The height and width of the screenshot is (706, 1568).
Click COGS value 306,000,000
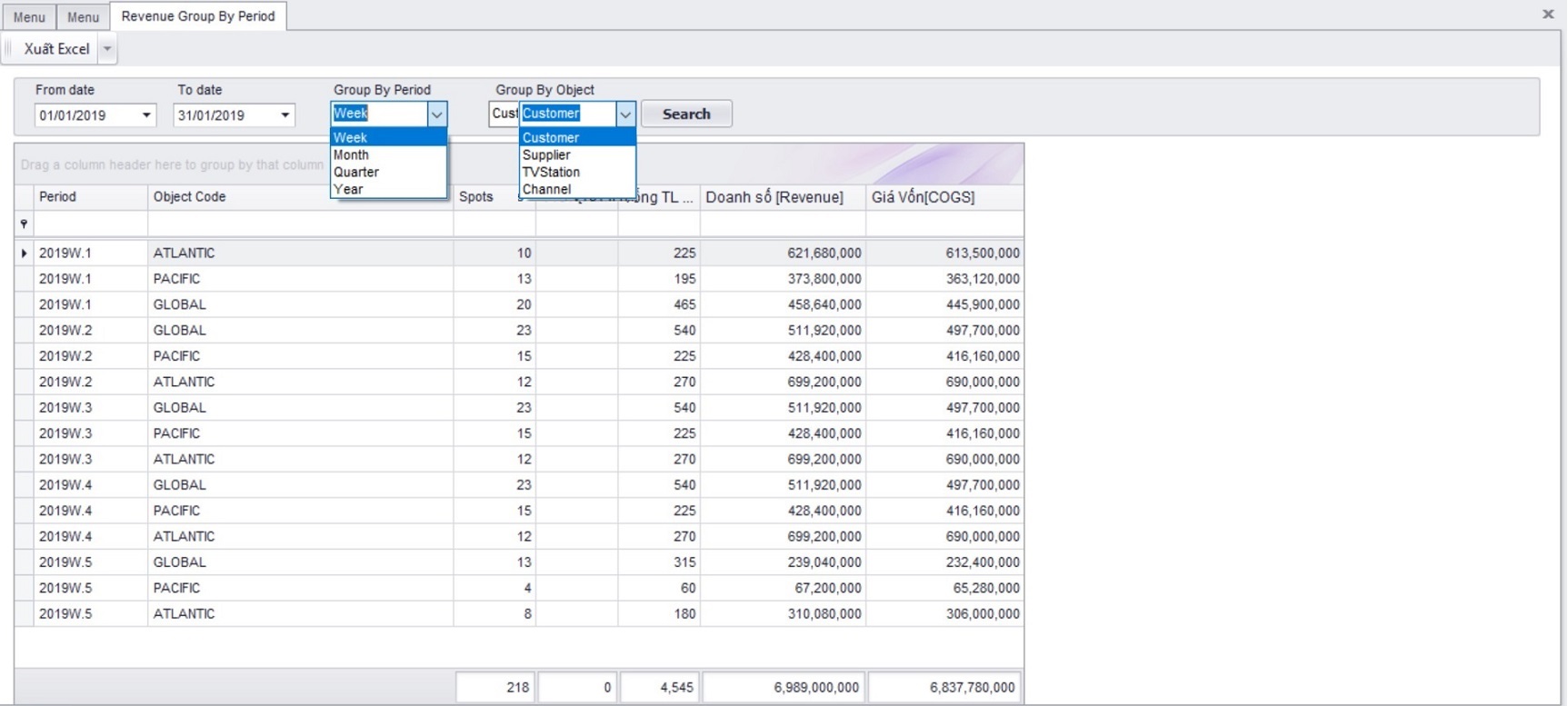coord(983,613)
